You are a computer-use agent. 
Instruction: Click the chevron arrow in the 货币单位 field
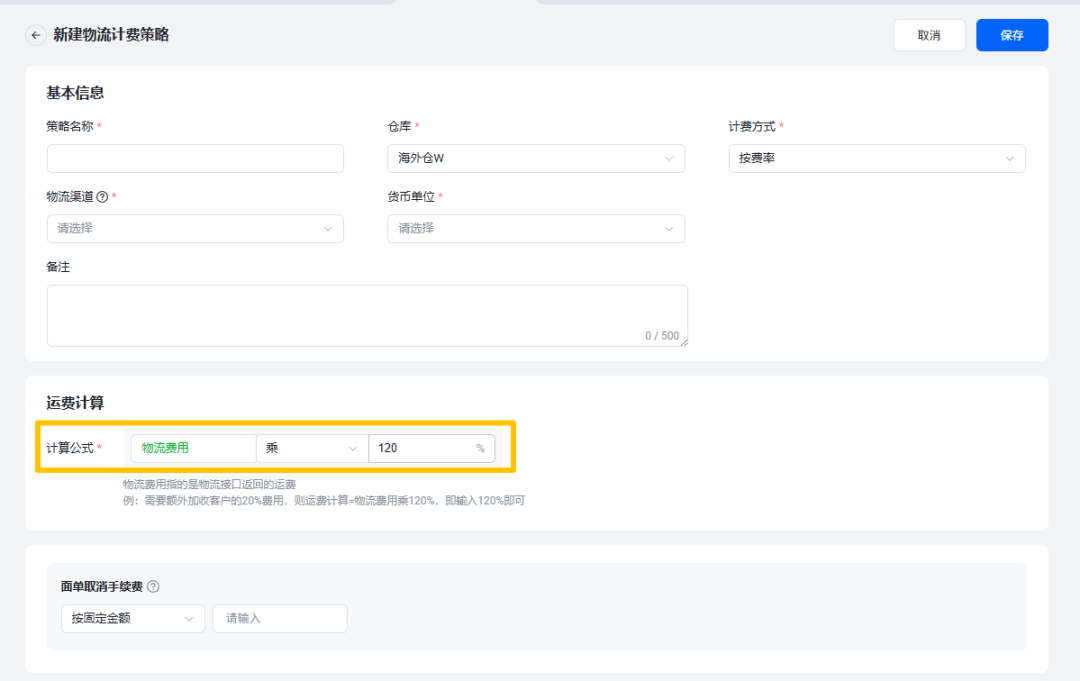669,229
